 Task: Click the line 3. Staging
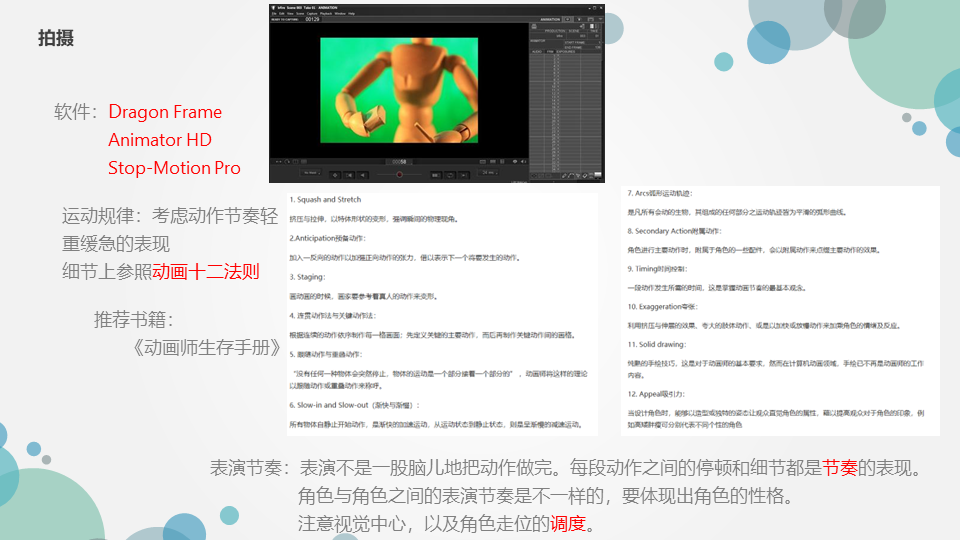click(307, 277)
